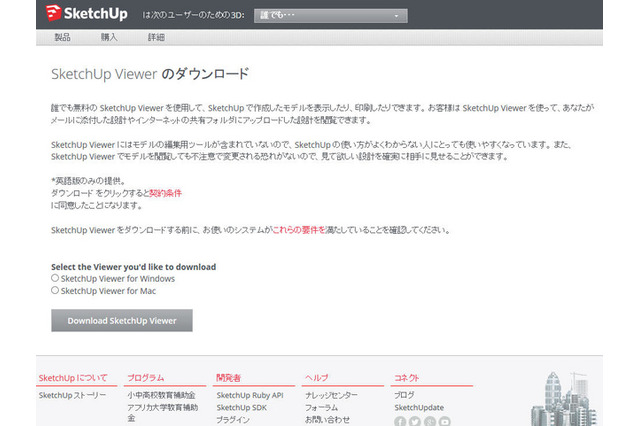Open the 契約条件 terms link
Image resolution: width=640 pixels, height=426 pixels.
pyautogui.click(x=165, y=191)
